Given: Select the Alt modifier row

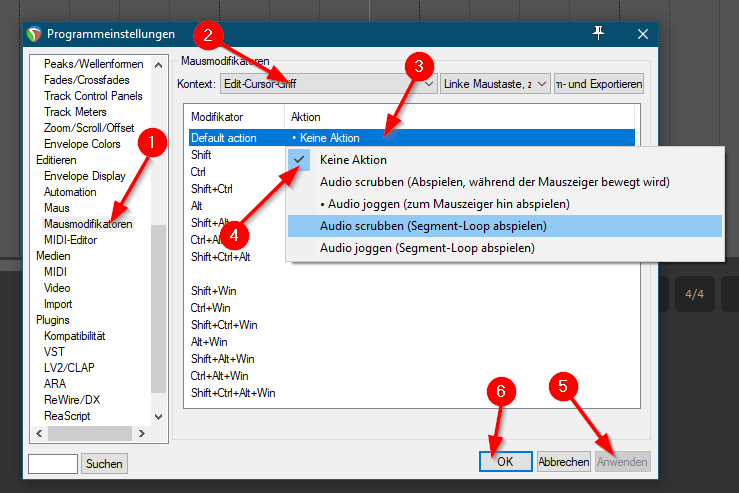Looking at the screenshot, I should pyautogui.click(x=197, y=205).
